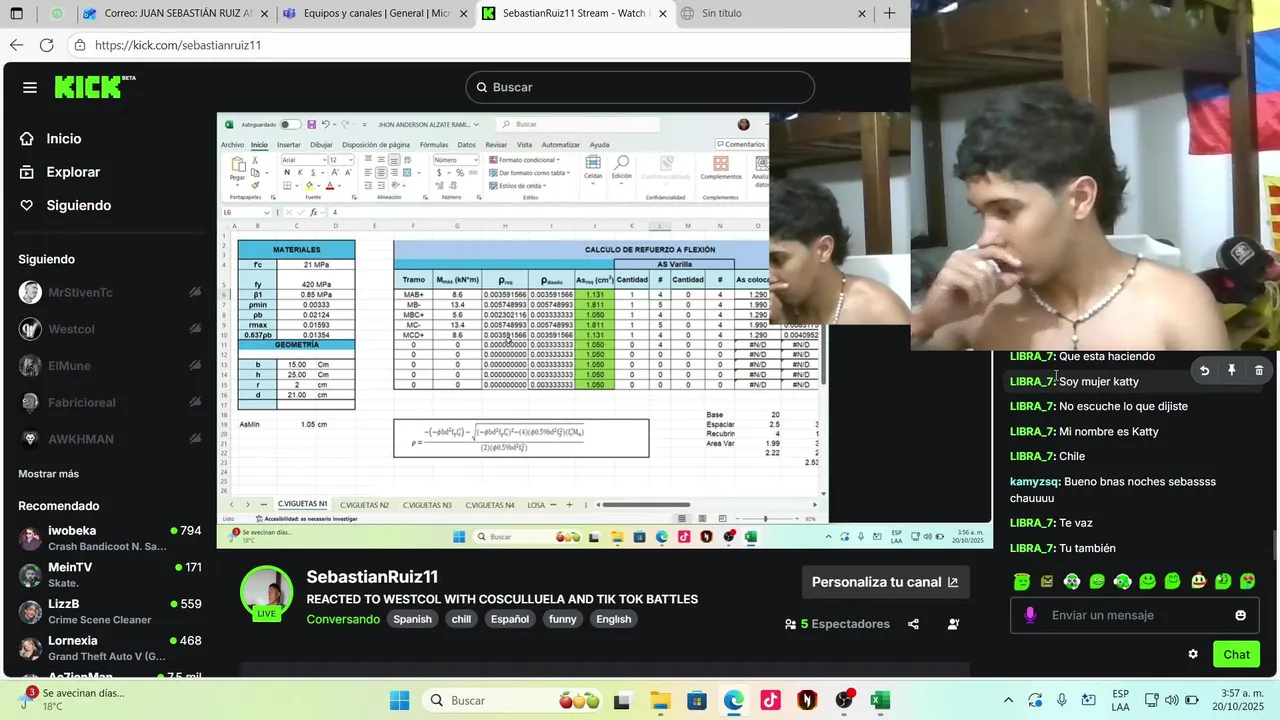Image resolution: width=1280 pixels, height=720 pixels.
Task: Click the Conversando category link
Action: [x=343, y=619]
